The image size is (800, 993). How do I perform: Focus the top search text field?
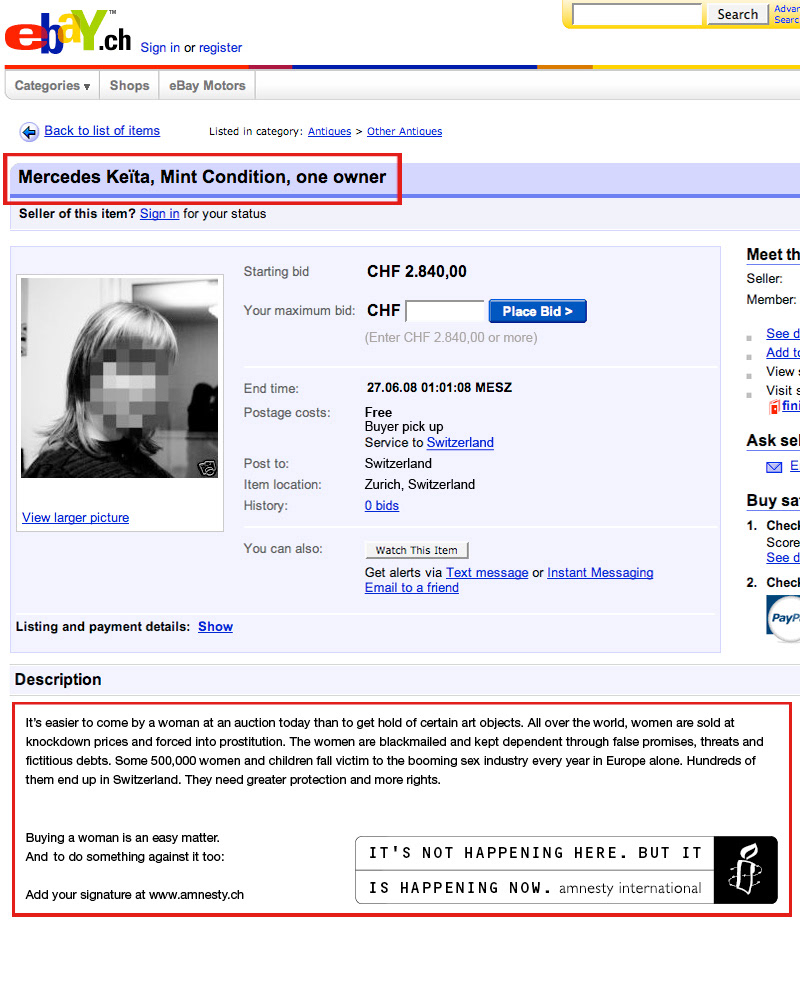tap(637, 15)
